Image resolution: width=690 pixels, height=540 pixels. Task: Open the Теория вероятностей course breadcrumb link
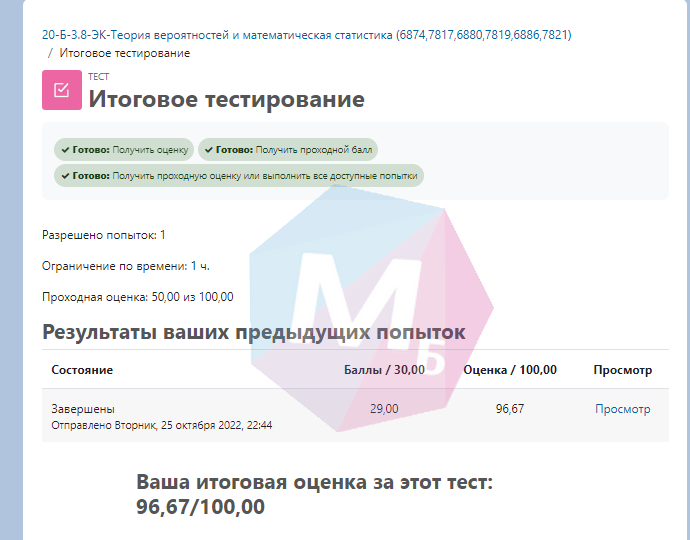point(306,35)
